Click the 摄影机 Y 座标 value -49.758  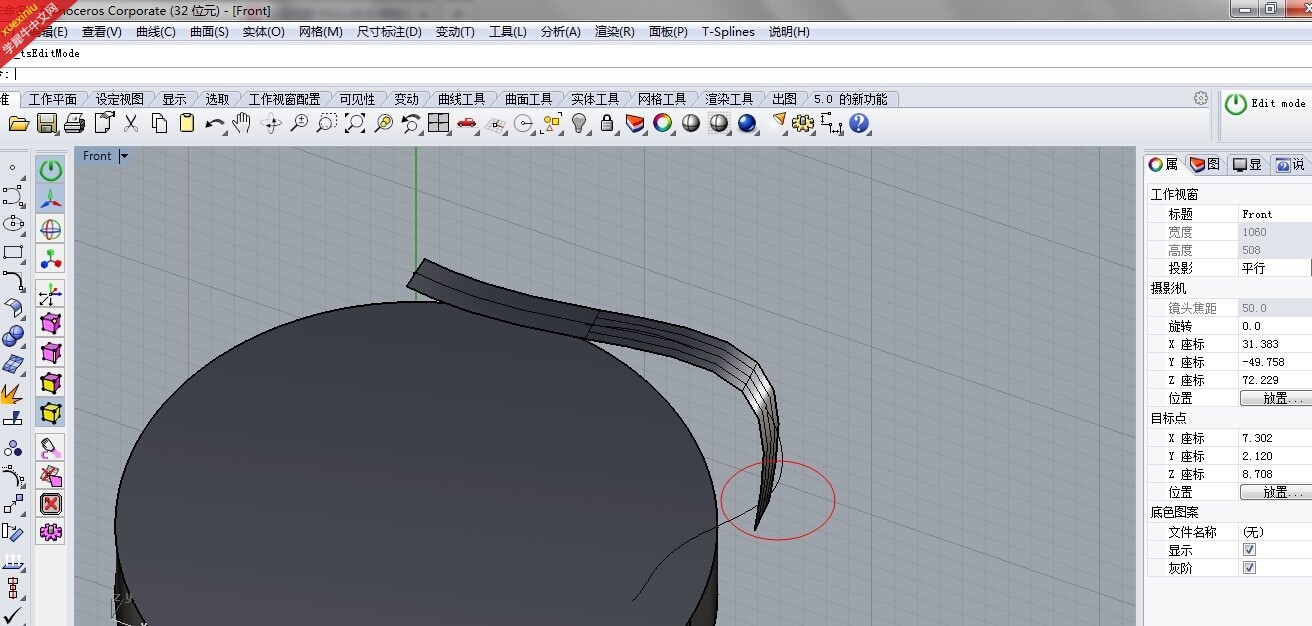1275,362
